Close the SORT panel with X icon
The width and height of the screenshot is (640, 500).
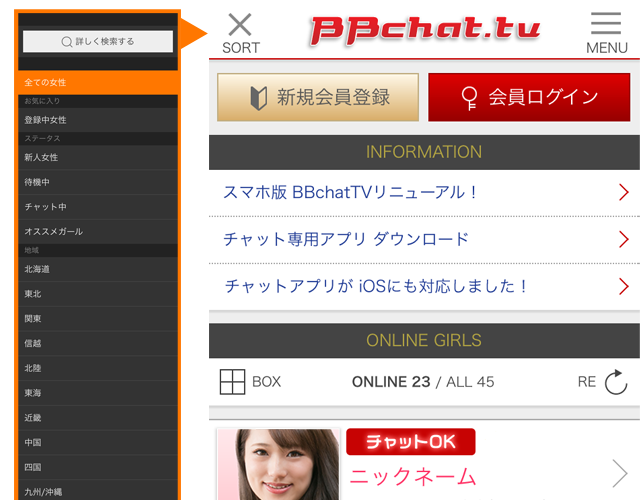(240, 25)
